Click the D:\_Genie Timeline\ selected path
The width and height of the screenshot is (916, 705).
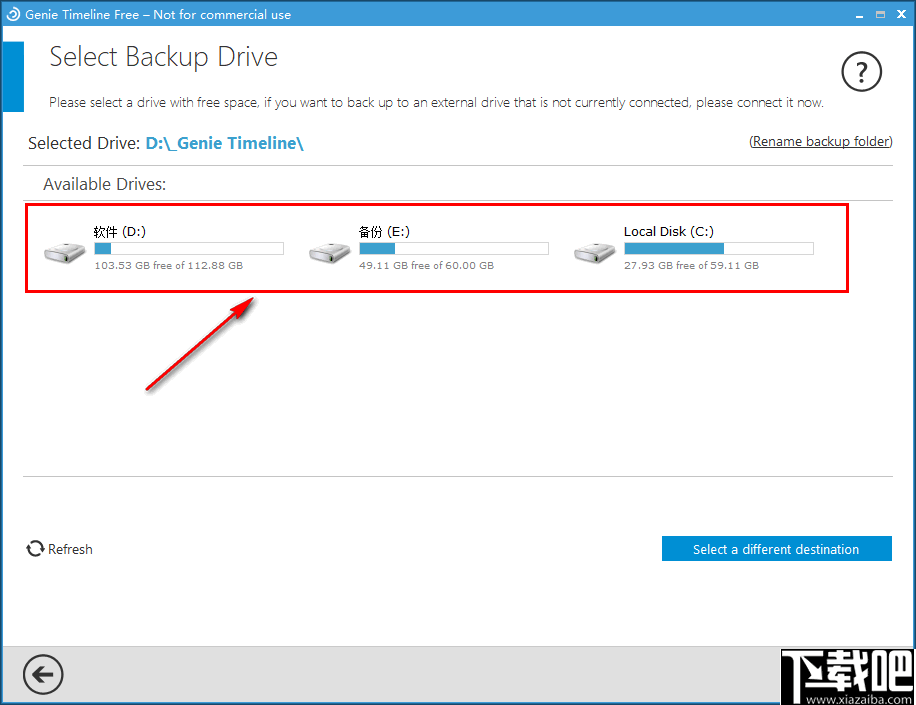(224, 143)
